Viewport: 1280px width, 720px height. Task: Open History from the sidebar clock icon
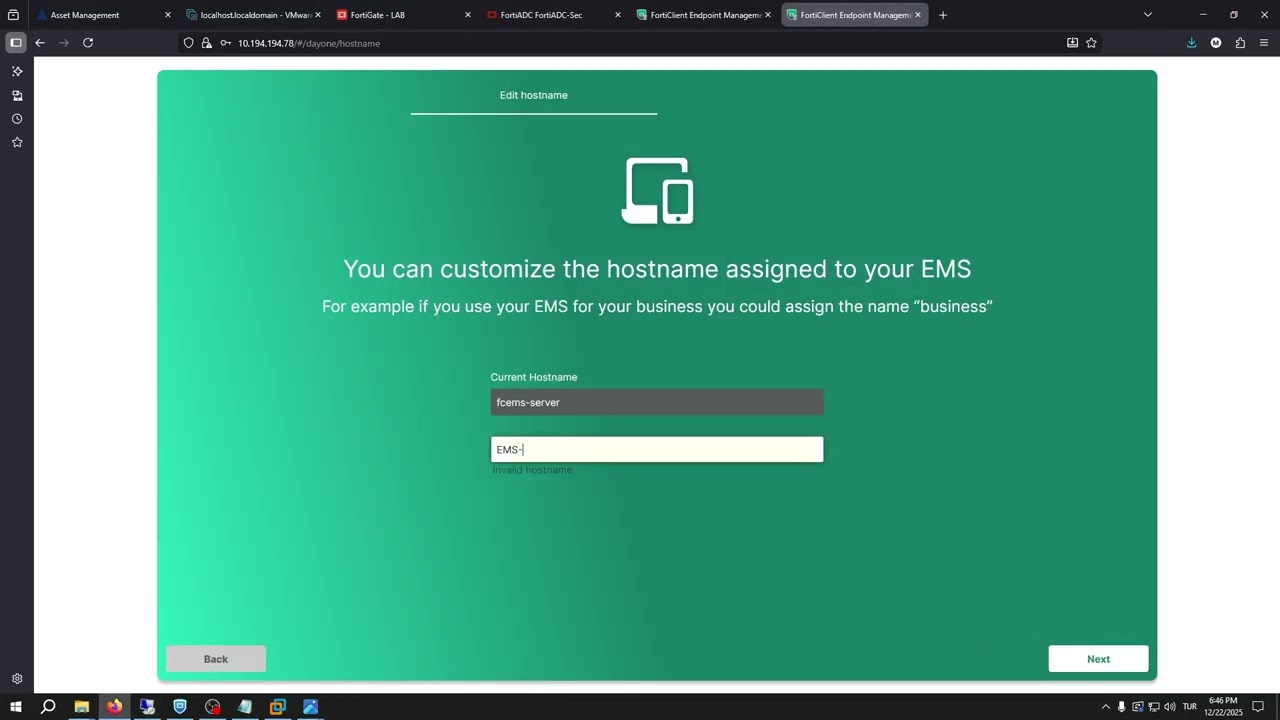[x=17, y=119]
